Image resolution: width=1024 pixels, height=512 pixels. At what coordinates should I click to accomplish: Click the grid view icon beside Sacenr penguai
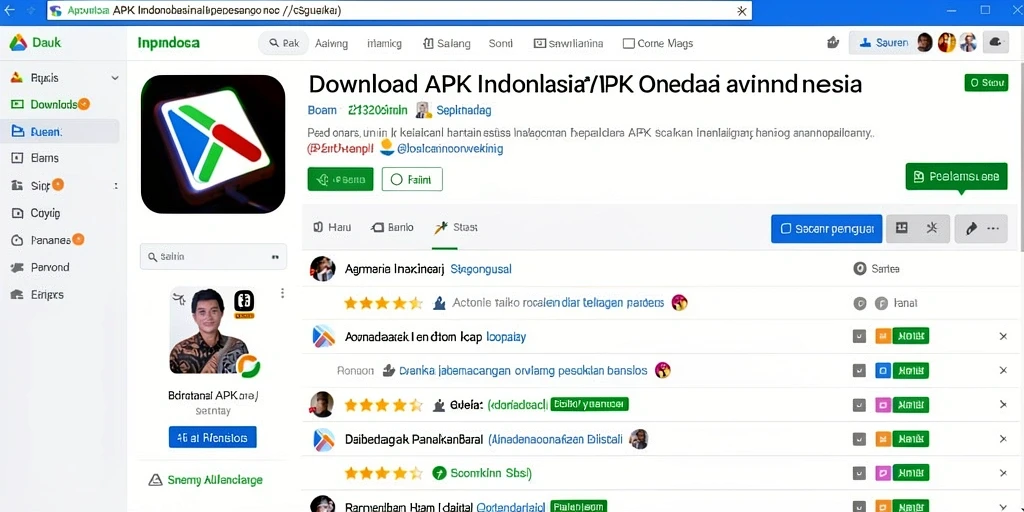tap(901, 228)
